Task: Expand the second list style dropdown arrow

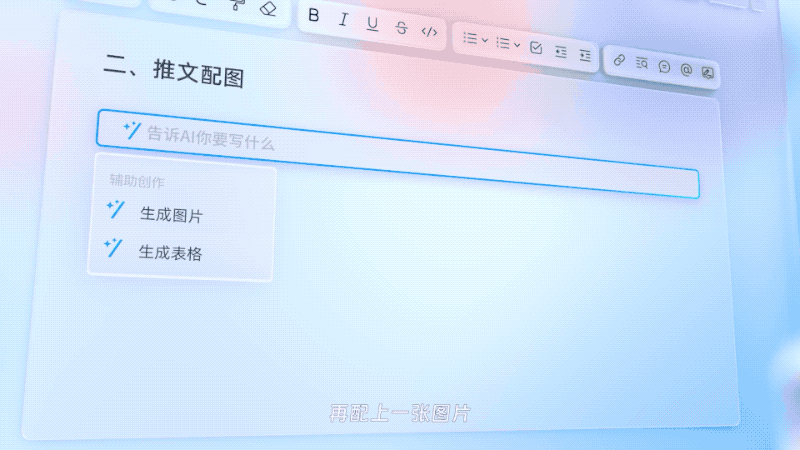Action: pos(517,45)
